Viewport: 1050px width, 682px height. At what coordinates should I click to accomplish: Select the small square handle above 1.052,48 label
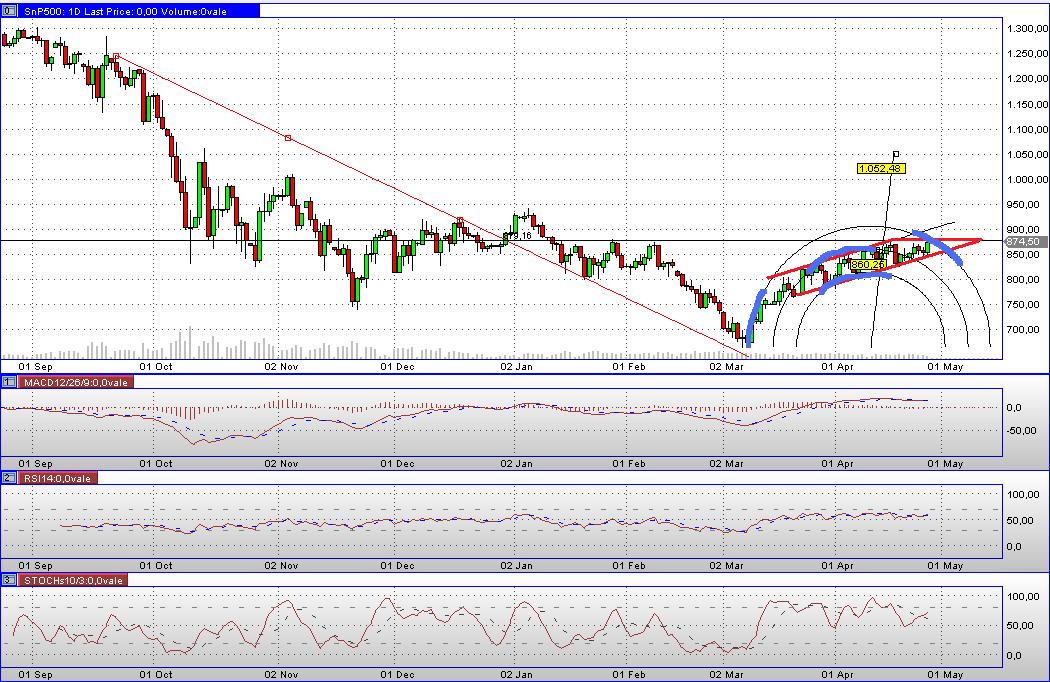[896, 155]
